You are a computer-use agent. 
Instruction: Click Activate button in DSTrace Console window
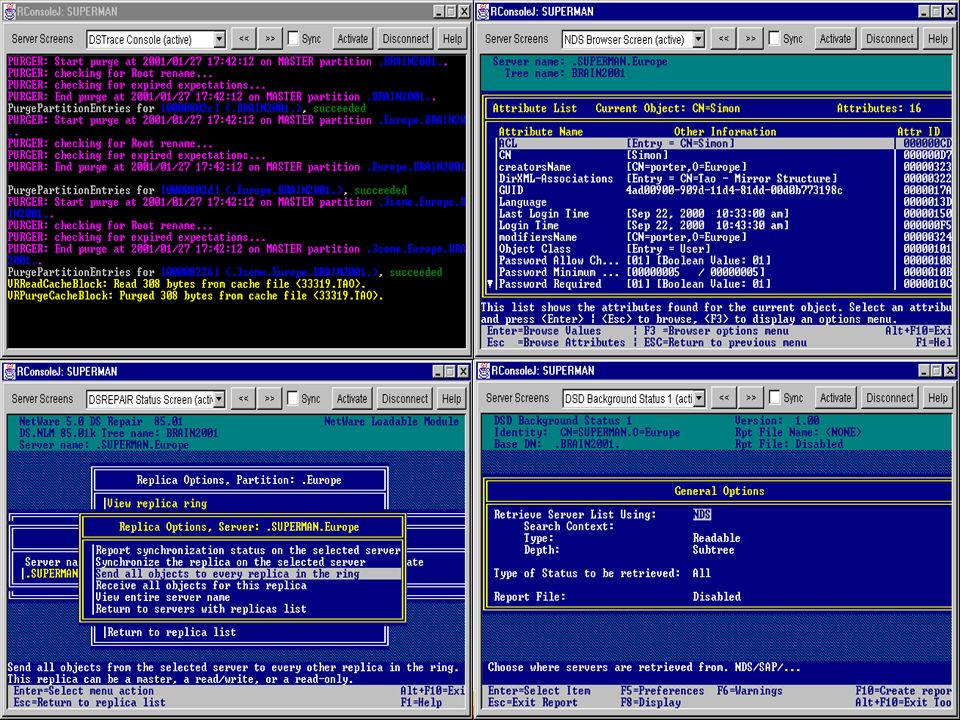click(353, 39)
